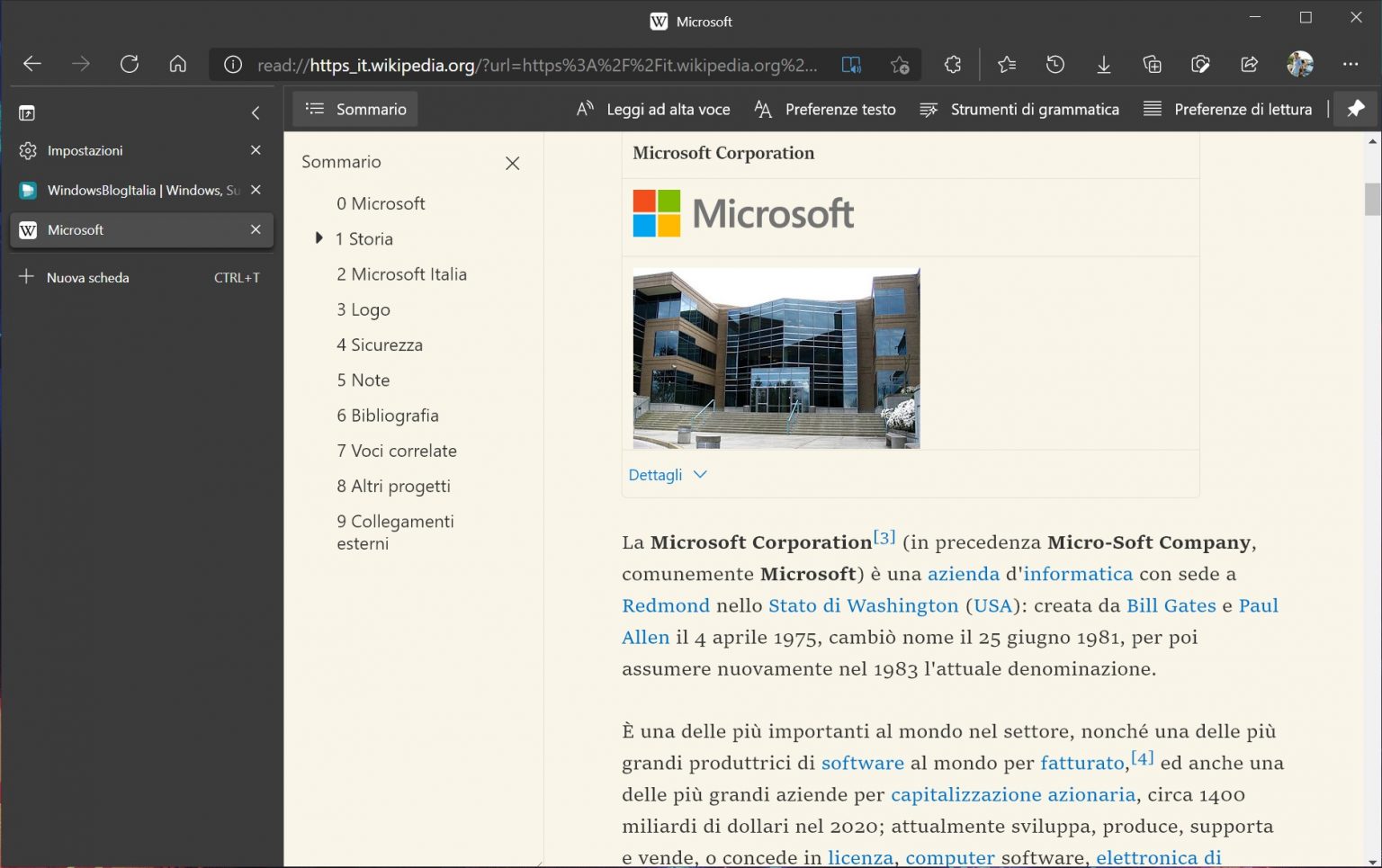Open the "Redmond" article link
This screenshot has width=1382, height=868.
[666, 605]
